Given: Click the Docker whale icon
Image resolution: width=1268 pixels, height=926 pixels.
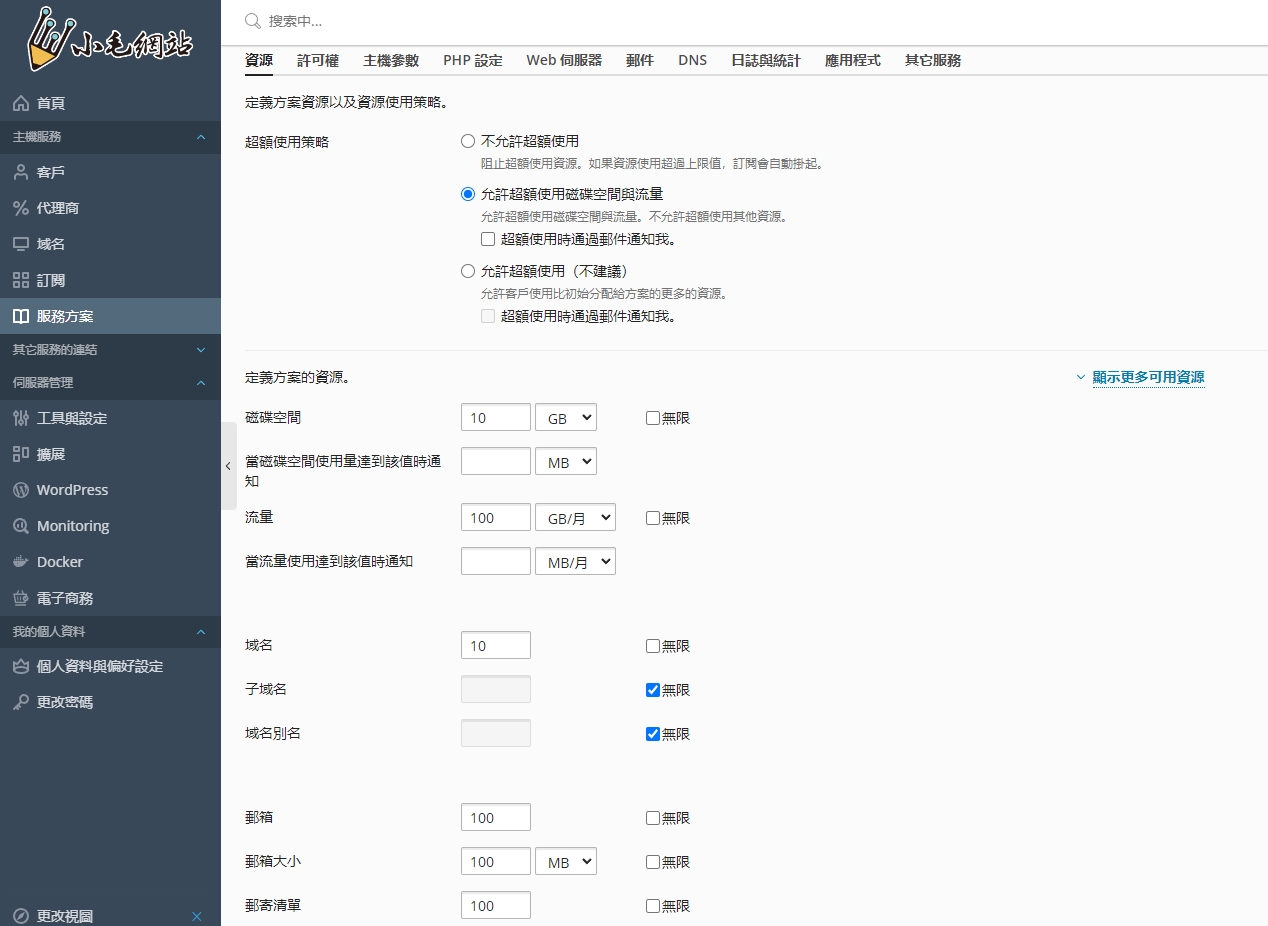Looking at the screenshot, I should 21,563.
